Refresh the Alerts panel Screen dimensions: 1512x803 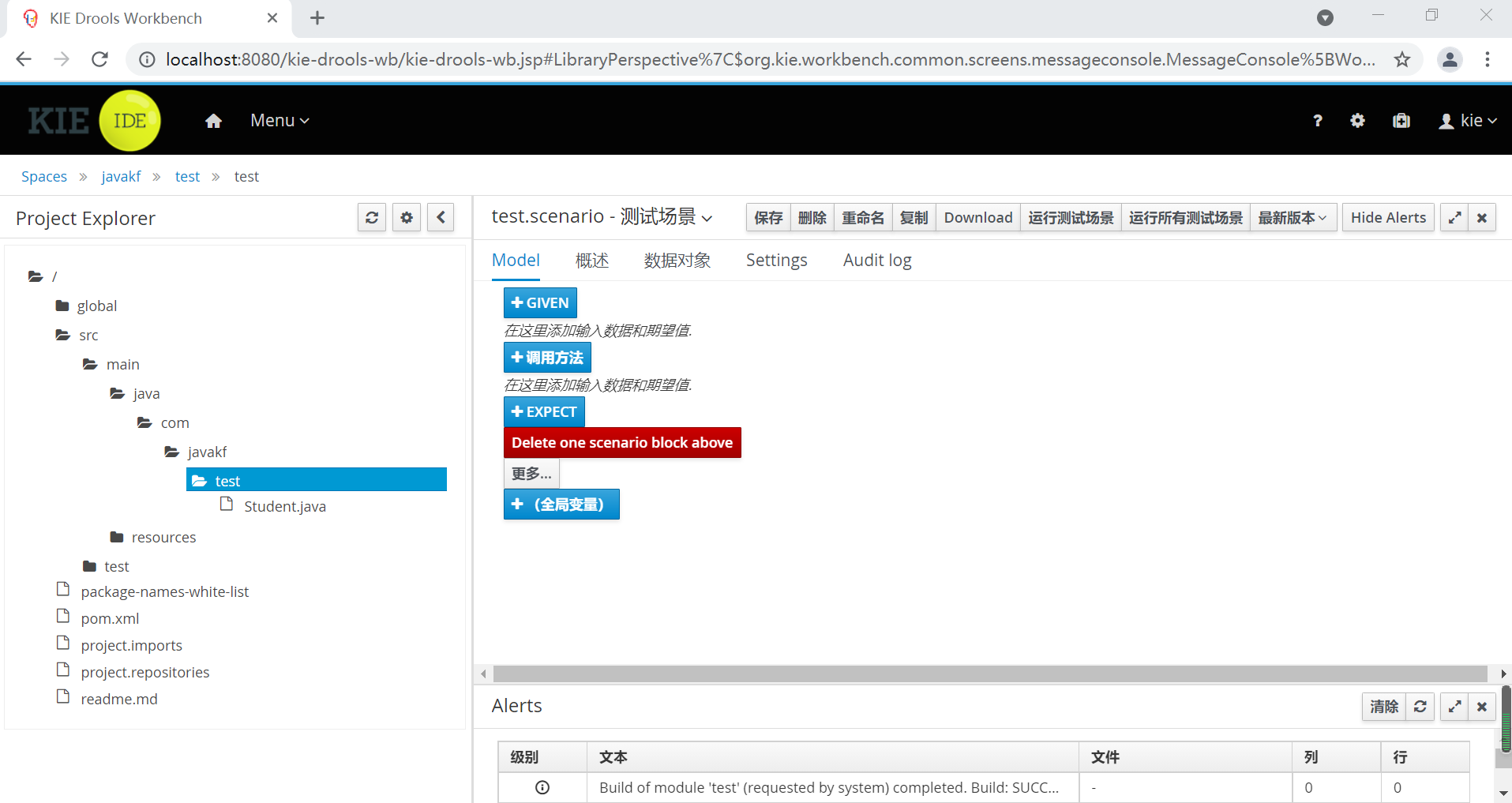click(x=1420, y=707)
